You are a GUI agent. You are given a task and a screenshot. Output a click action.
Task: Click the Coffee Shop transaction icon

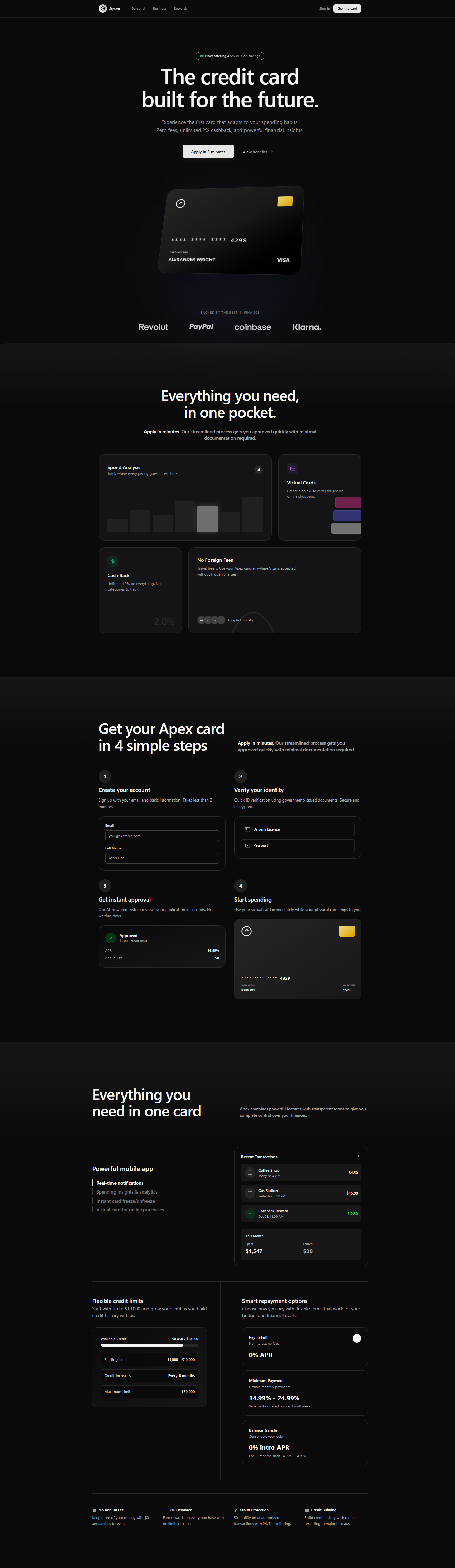pyautogui.click(x=250, y=1172)
